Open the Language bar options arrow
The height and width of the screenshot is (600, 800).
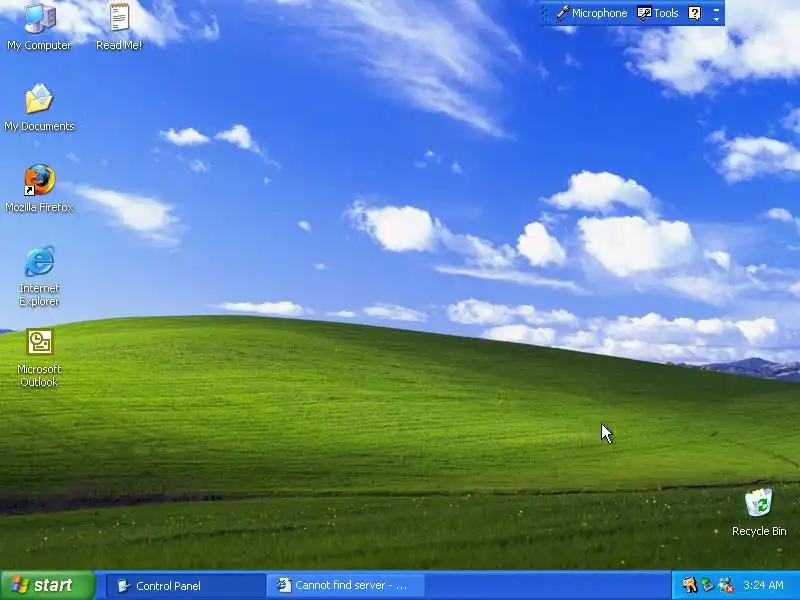pos(716,19)
